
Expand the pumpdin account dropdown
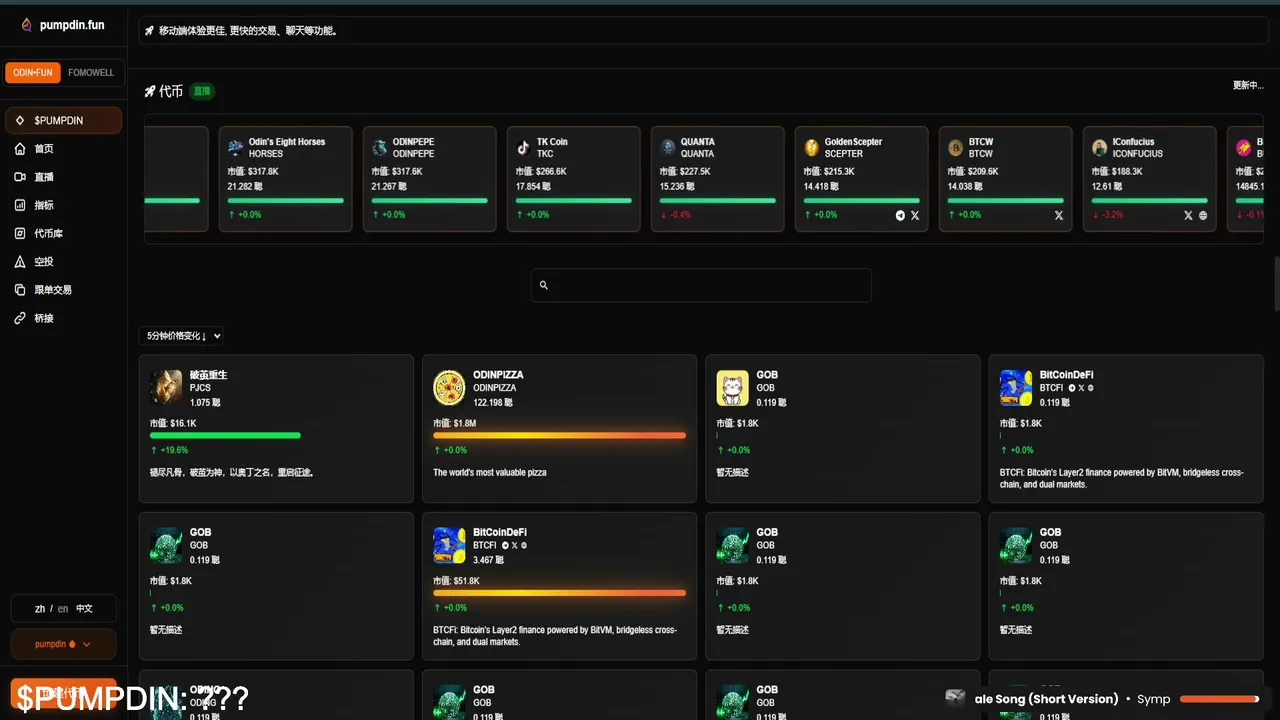click(64, 644)
